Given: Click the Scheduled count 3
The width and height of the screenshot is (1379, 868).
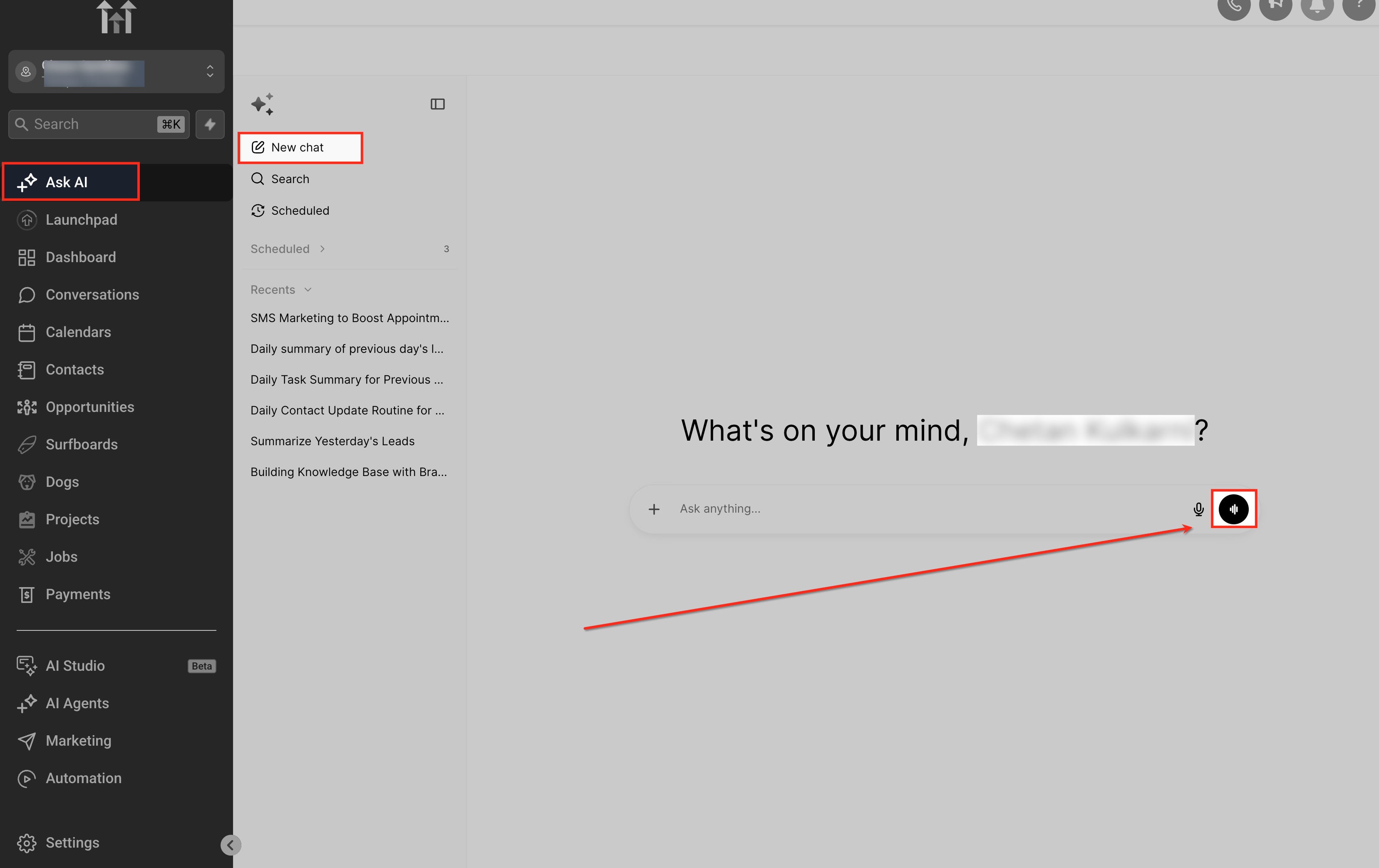Looking at the screenshot, I should pos(446,249).
